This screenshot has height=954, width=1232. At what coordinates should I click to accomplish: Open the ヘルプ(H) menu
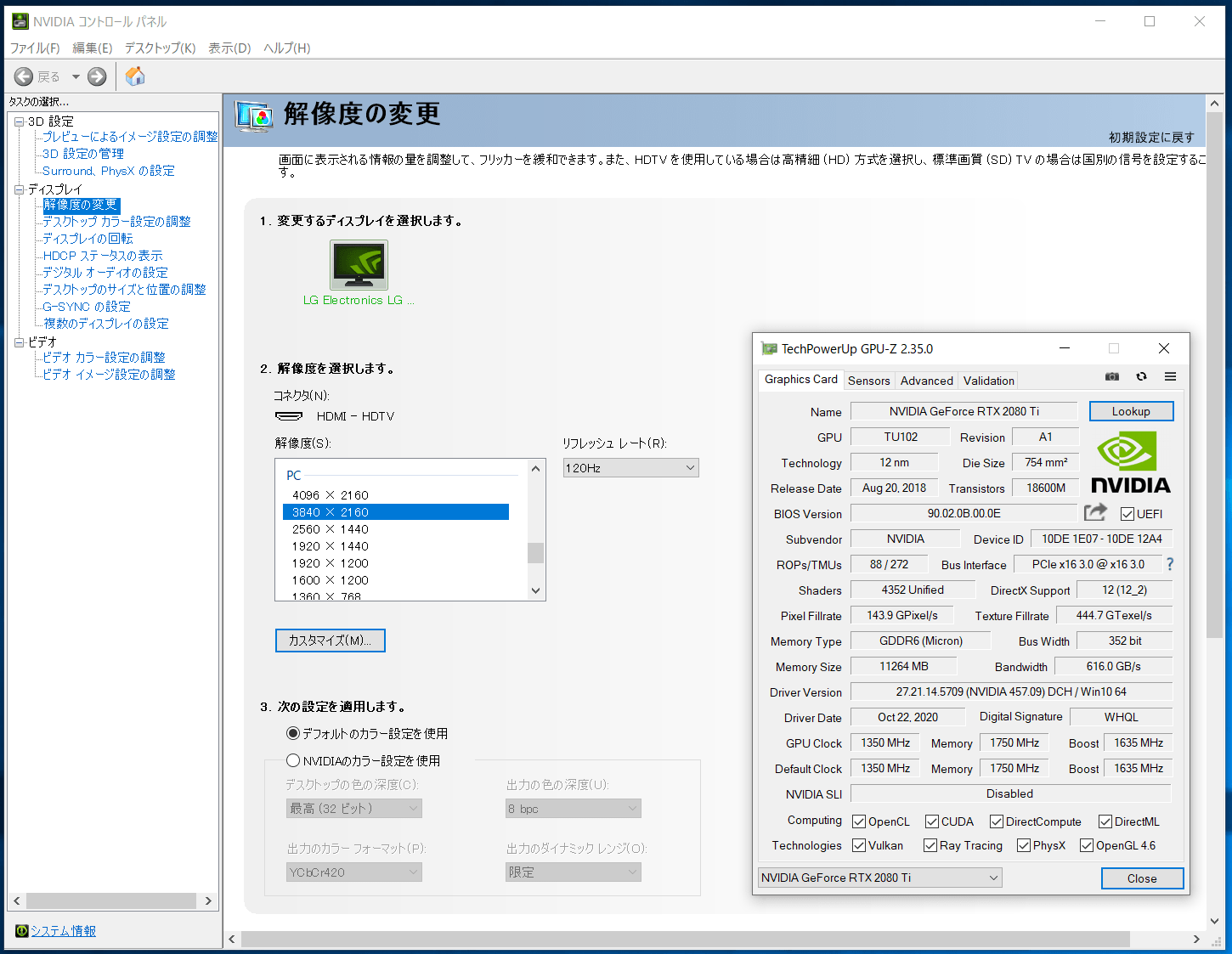[287, 48]
